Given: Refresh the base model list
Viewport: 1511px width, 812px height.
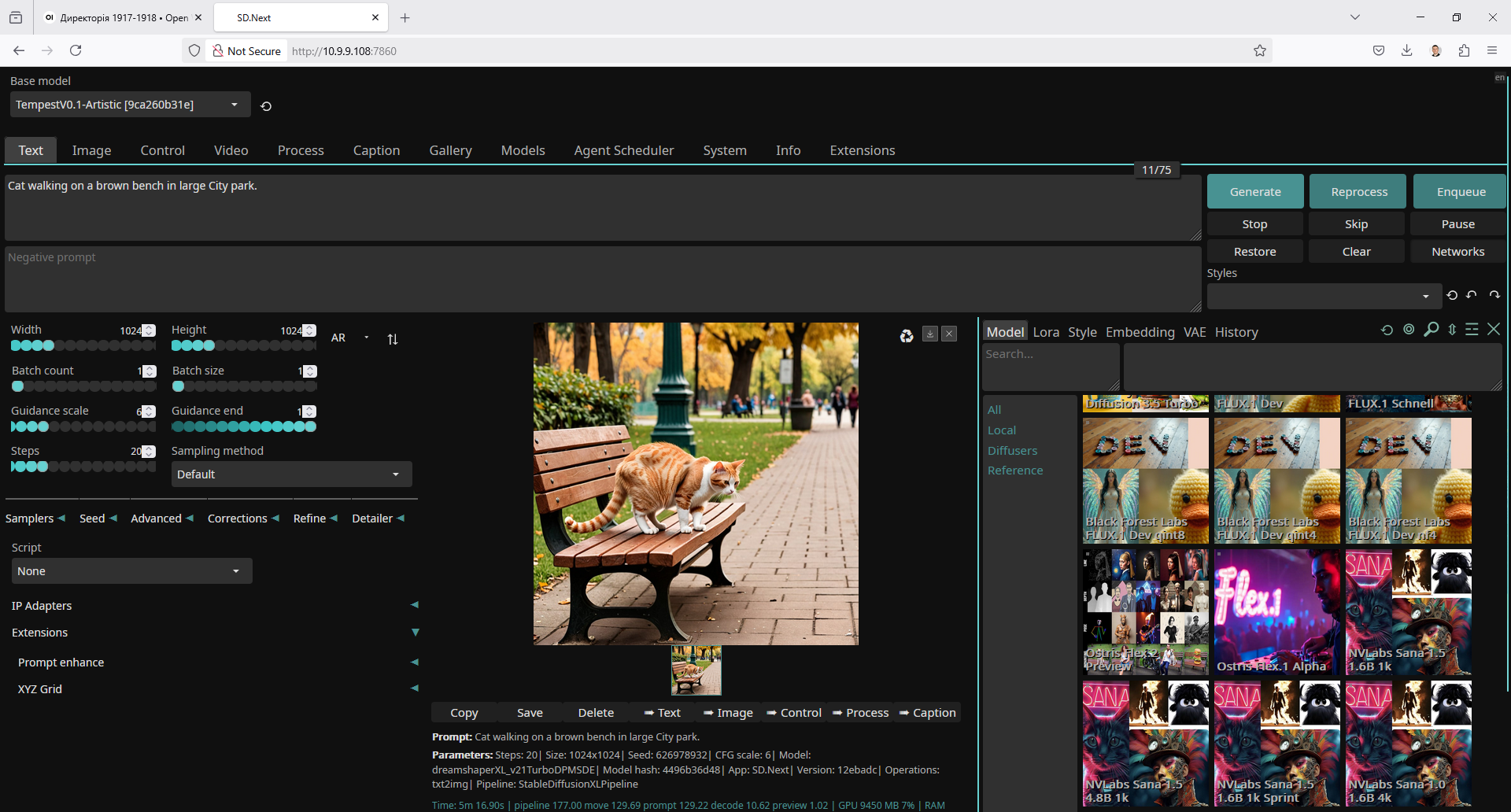Looking at the screenshot, I should [x=266, y=106].
